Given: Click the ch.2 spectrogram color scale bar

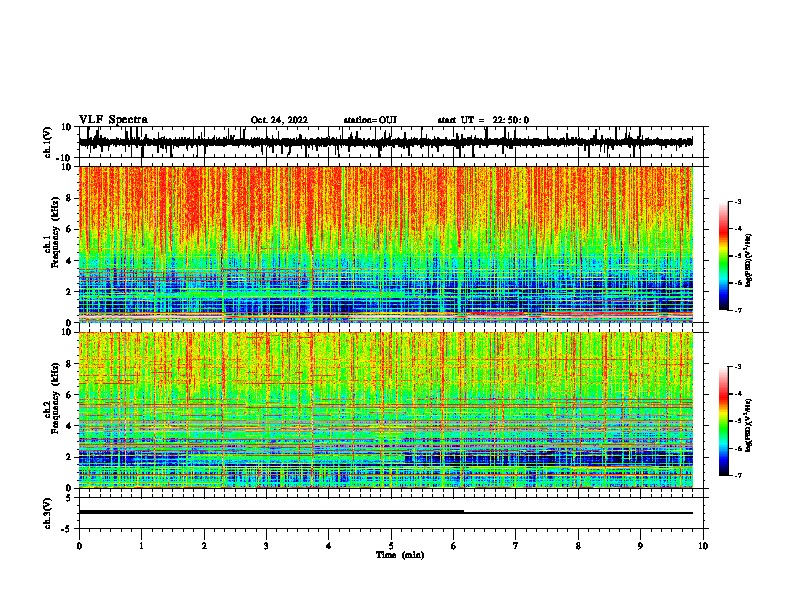Looking at the screenshot, I should pyautogui.click(x=723, y=421).
